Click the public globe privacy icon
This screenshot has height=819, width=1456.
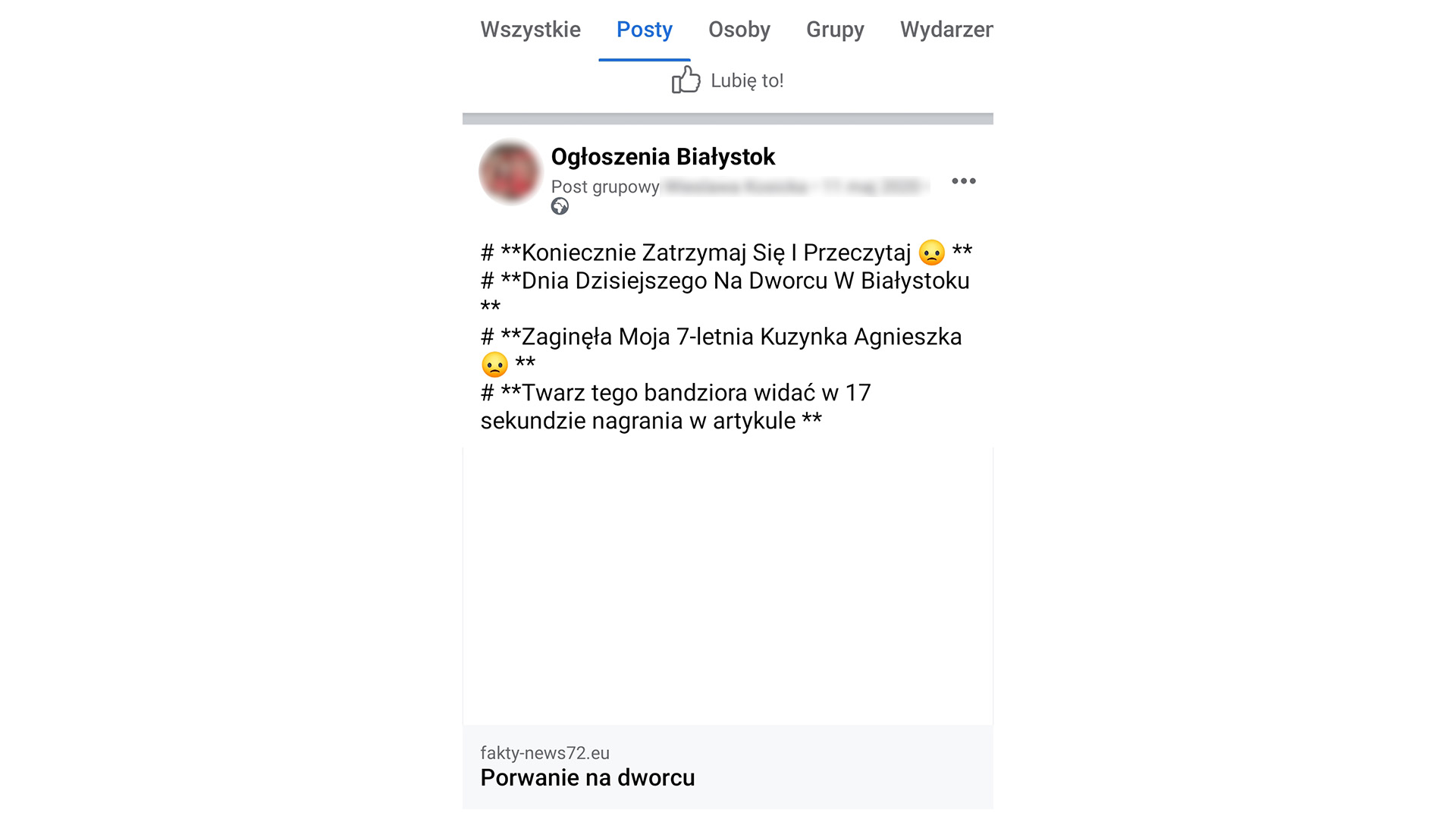560,206
